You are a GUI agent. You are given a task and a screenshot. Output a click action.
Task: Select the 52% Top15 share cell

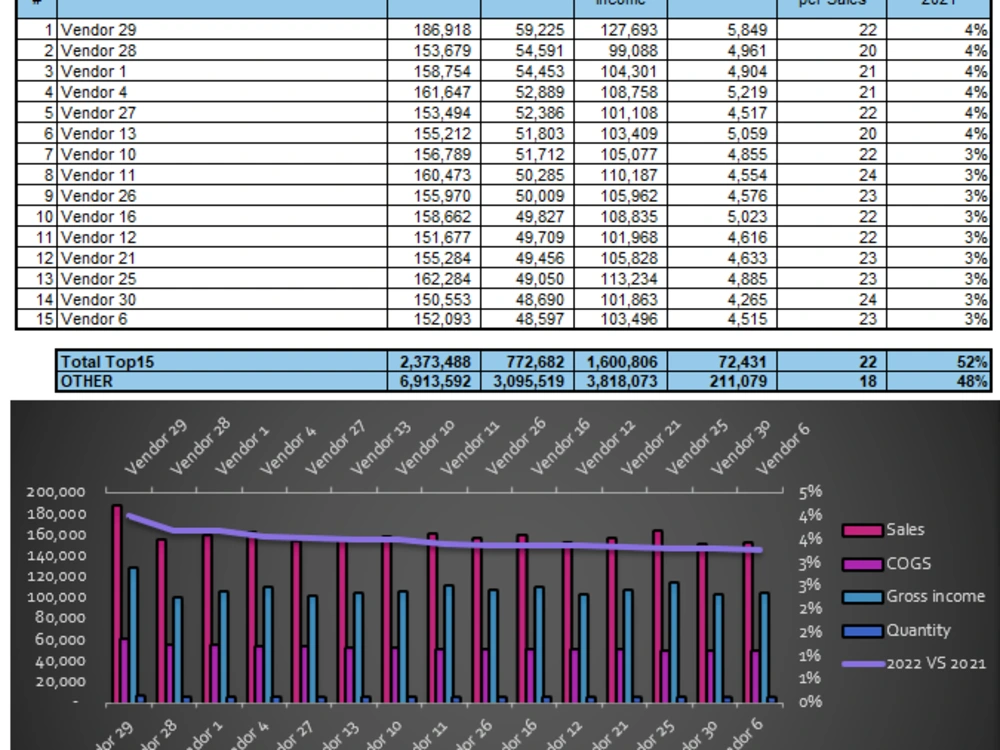(x=939, y=362)
